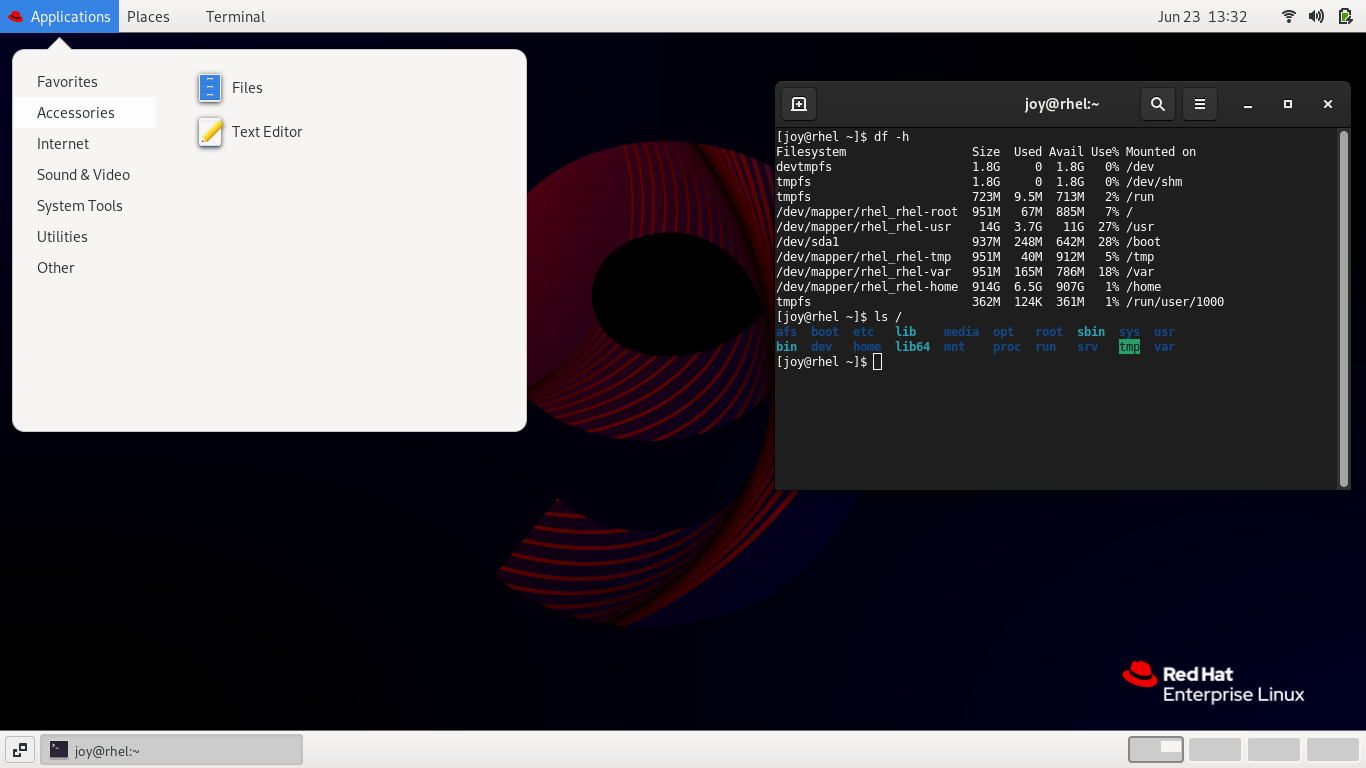The width and height of the screenshot is (1366, 768).
Task: Open the System Tools category
Action: point(79,205)
